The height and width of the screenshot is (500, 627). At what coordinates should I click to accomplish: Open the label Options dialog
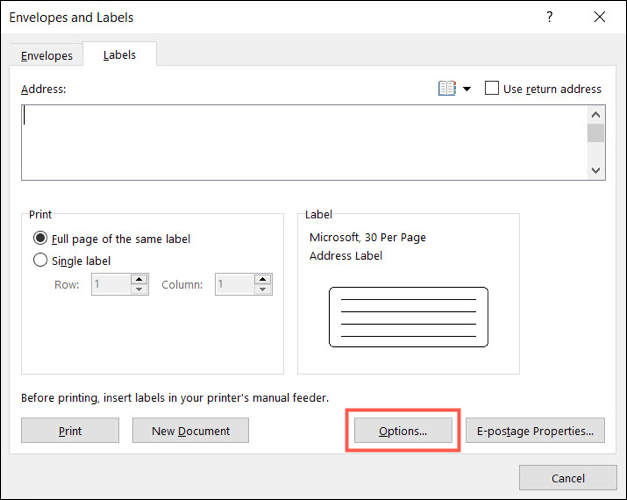(x=402, y=431)
